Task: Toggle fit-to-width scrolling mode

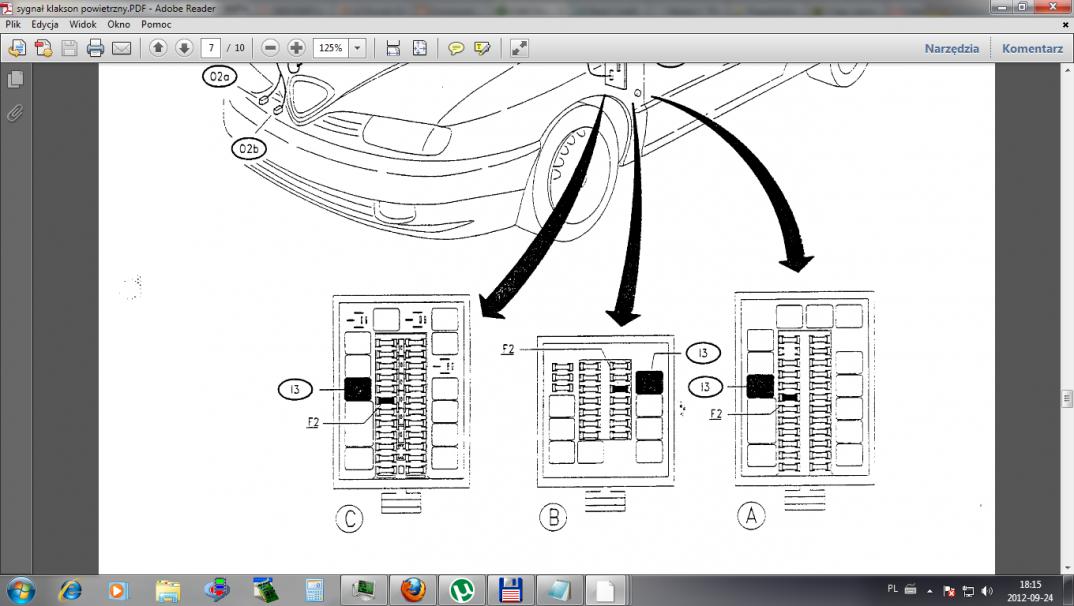Action: 393,48
